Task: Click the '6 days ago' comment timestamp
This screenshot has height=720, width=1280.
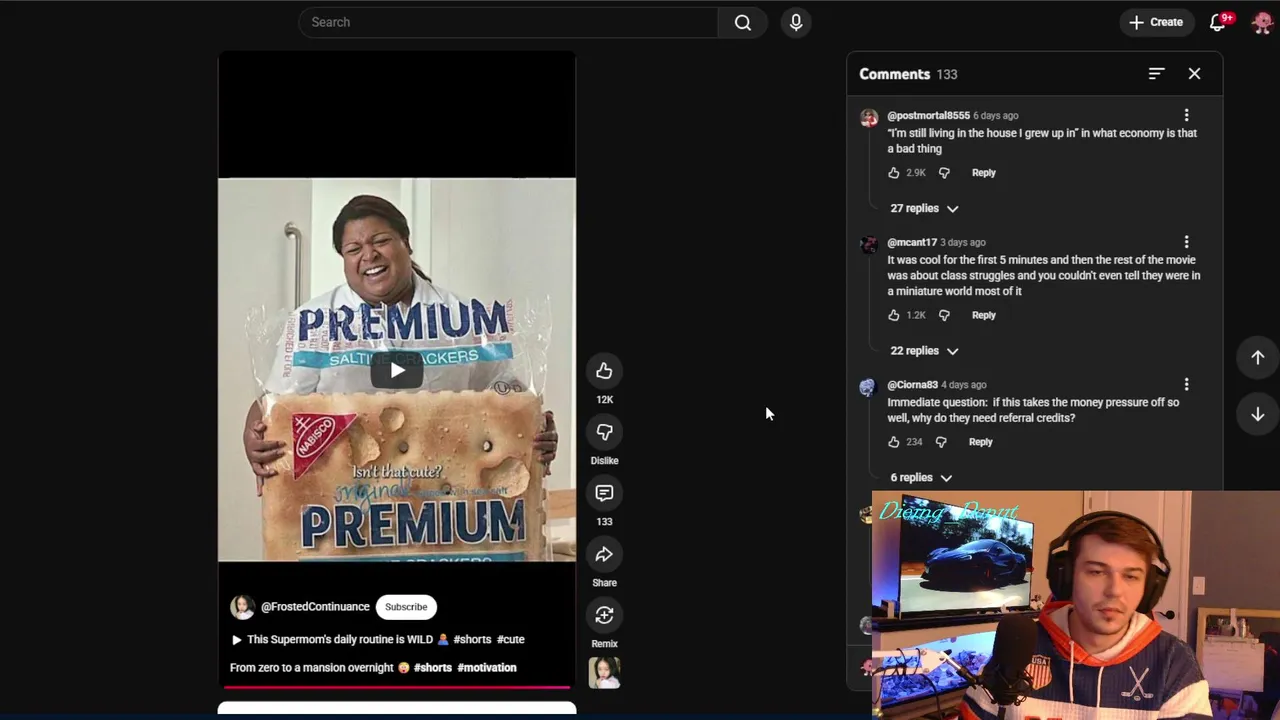Action: coord(996,116)
